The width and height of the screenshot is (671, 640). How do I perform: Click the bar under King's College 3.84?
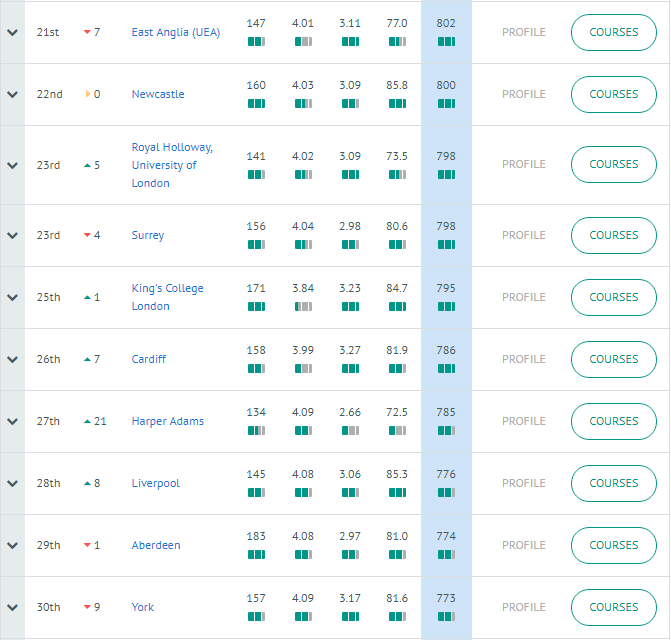303,307
